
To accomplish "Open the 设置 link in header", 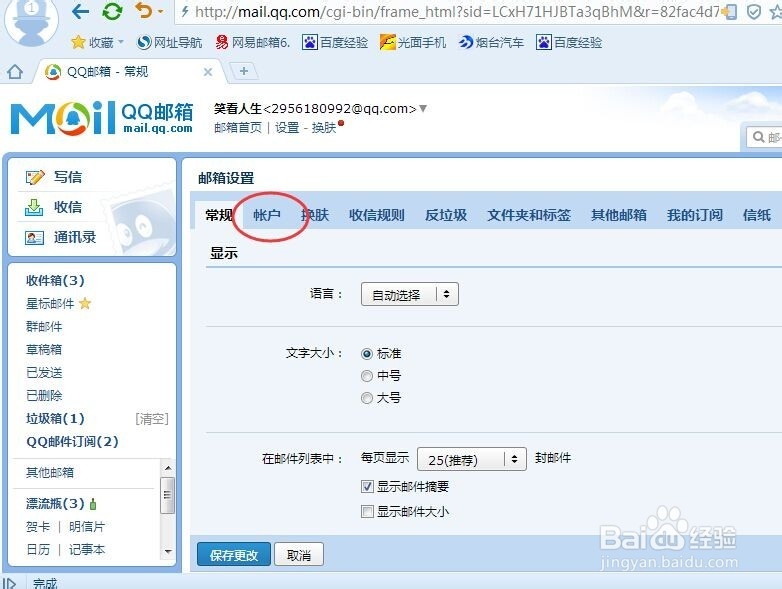I will coord(287,128).
